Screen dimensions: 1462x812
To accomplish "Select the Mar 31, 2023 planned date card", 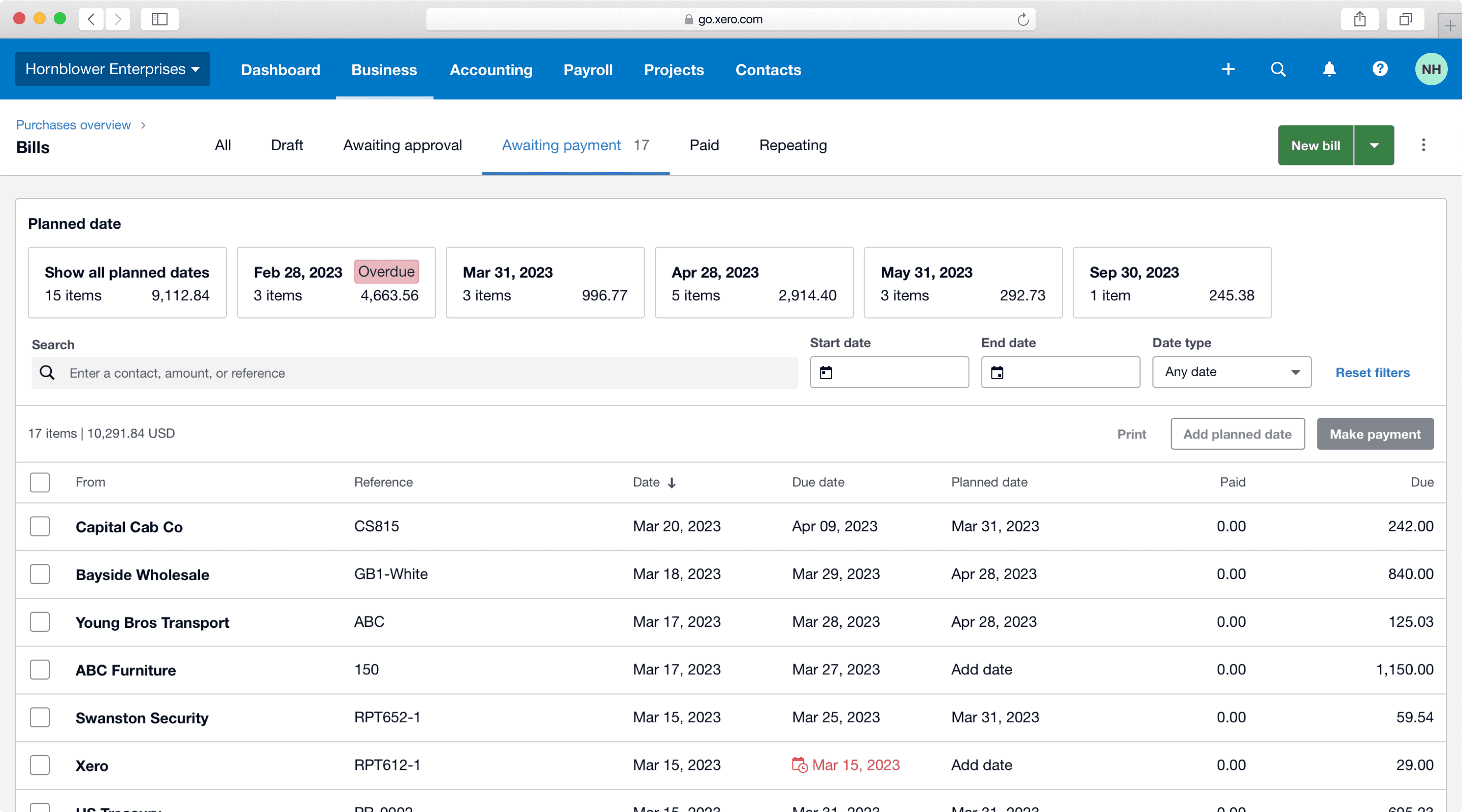I will coord(545,283).
